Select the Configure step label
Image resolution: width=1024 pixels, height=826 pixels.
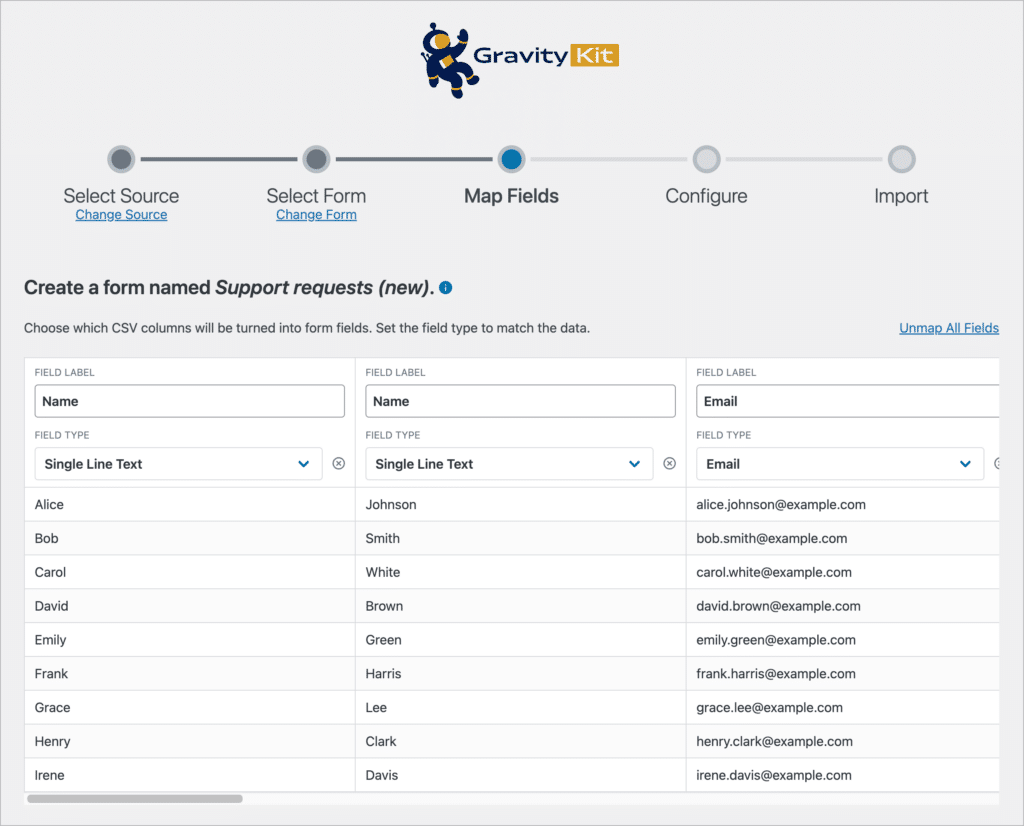tap(706, 196)
